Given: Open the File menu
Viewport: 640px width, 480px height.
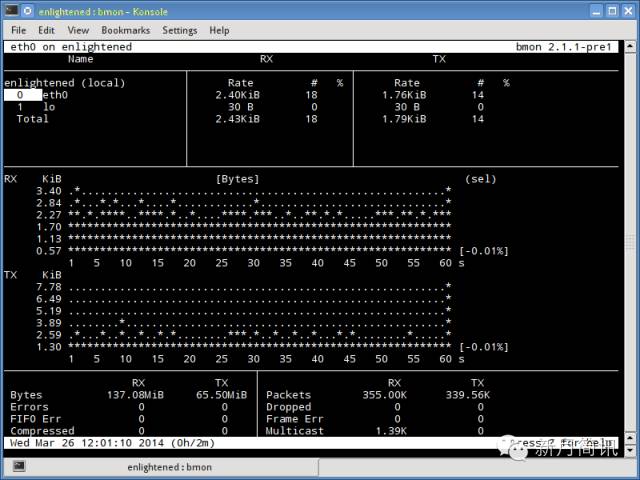Looking at the screenshot, I should click(x=18, y=30).
